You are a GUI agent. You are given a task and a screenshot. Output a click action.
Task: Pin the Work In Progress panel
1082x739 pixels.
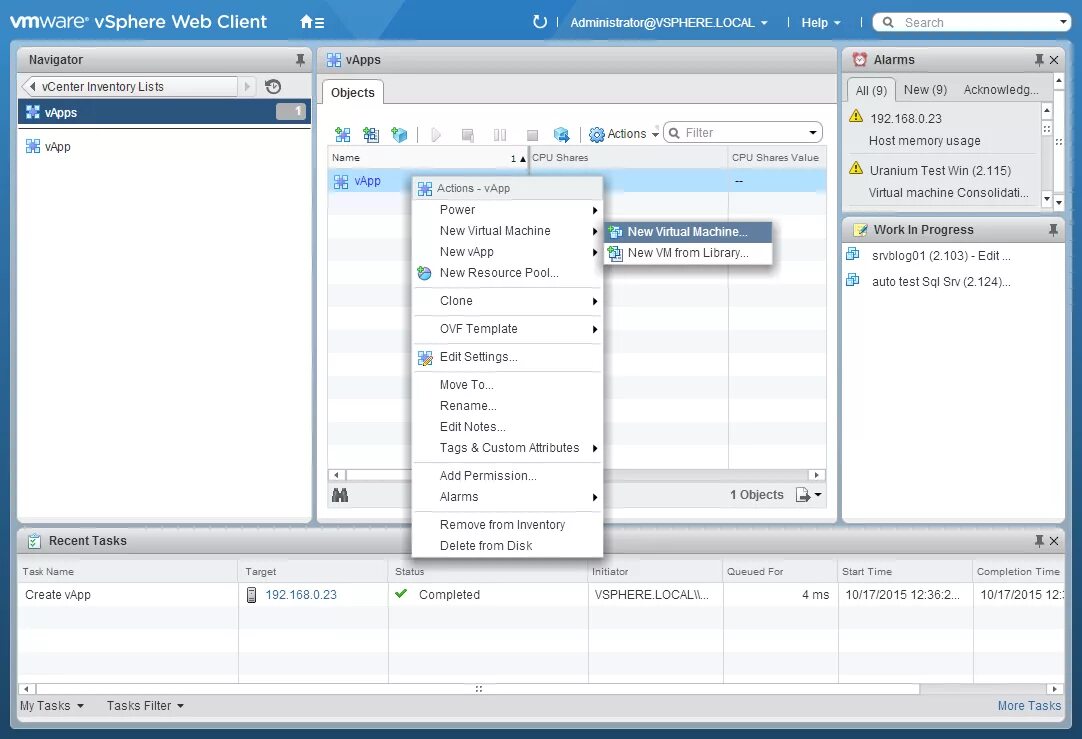point(1053,230)
